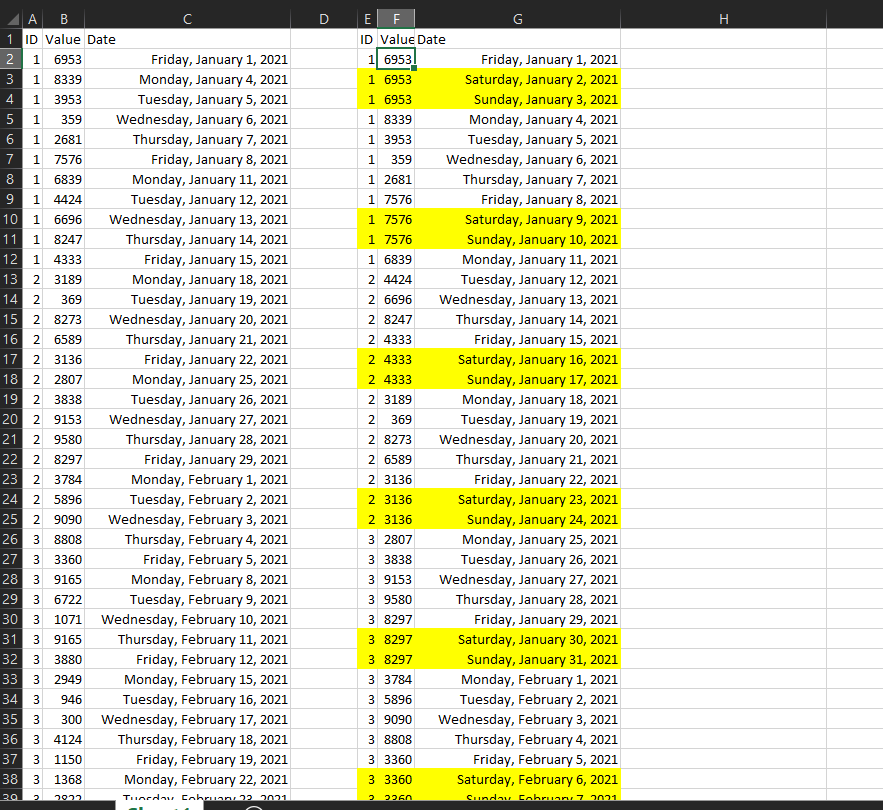Click cell Sunday, January 31, 2021
Viewport: 883px width, 810px height.
pos(518,659)
